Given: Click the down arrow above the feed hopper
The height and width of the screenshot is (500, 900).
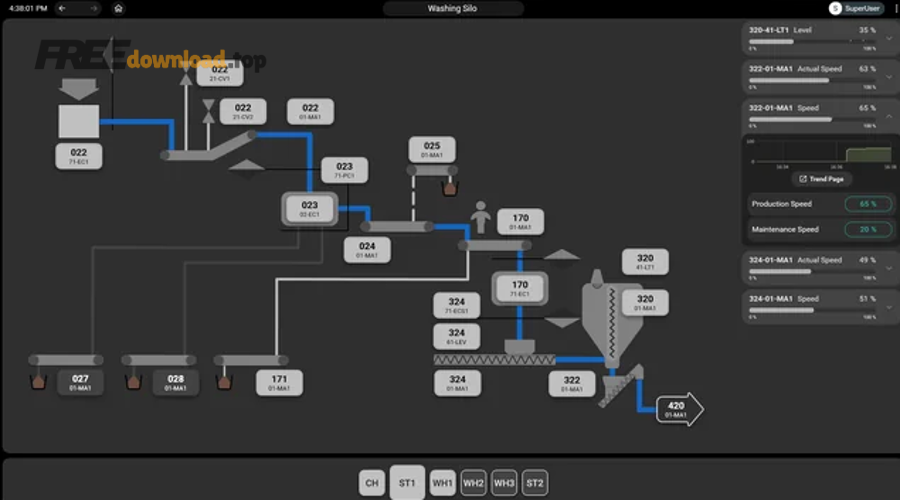Looking at the screenshot, I should pos(79,90).
